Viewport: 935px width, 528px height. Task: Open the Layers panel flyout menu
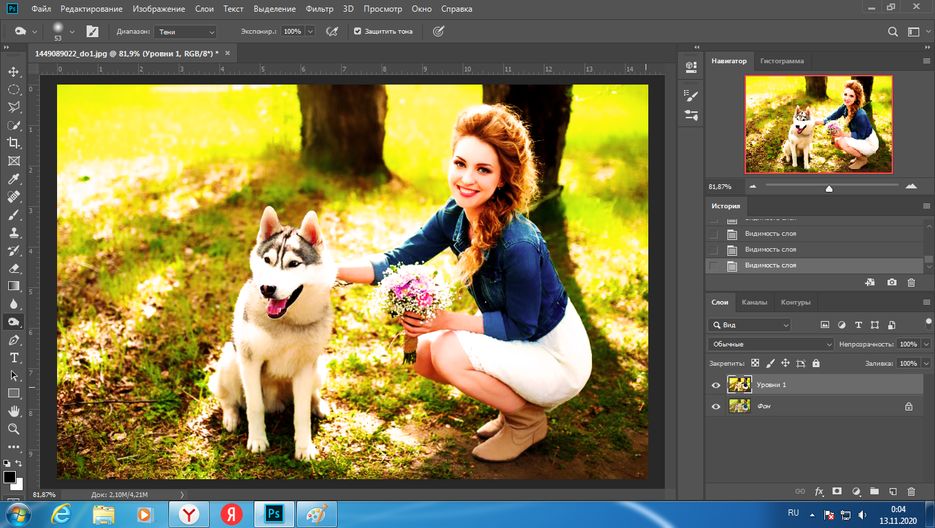pyautogui.click(x=926, y=302)
